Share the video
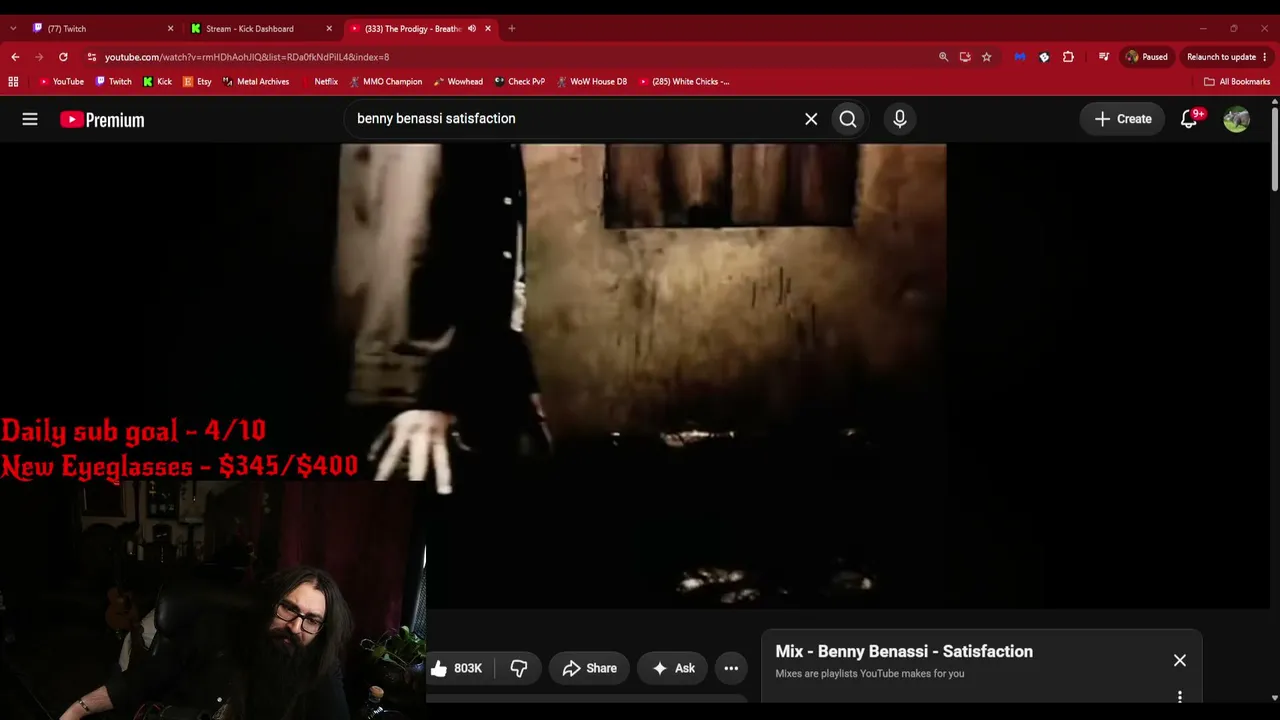This screenshot has height=720, width=1280. (x=589, y=668)
